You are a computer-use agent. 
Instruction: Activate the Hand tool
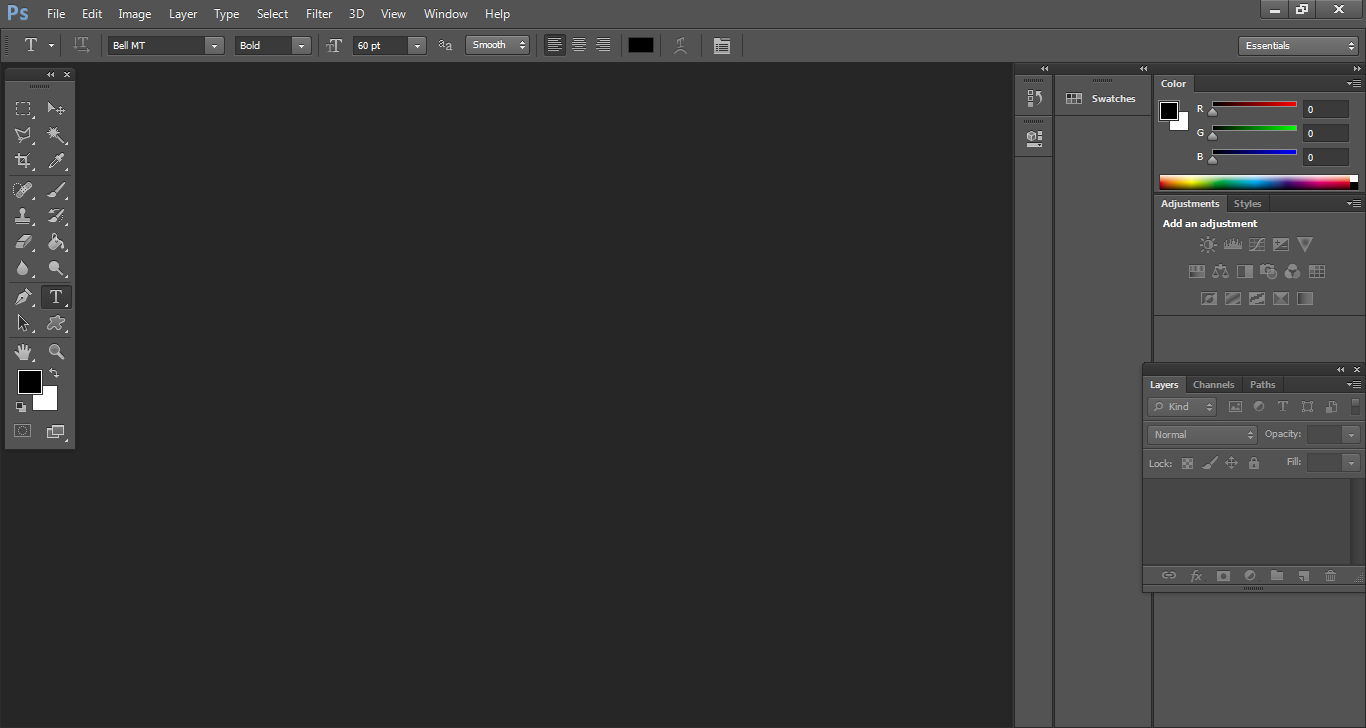pos(23,352)
